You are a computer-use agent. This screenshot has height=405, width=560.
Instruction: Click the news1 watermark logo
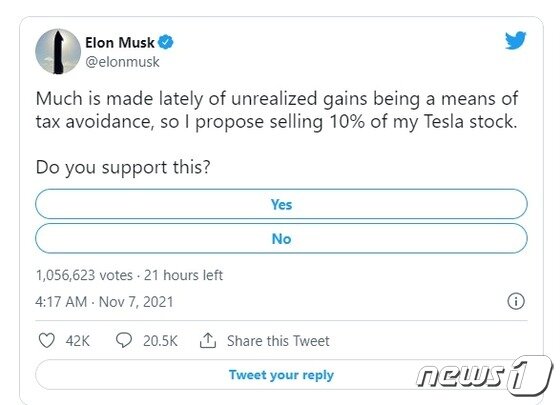[485, 375]
